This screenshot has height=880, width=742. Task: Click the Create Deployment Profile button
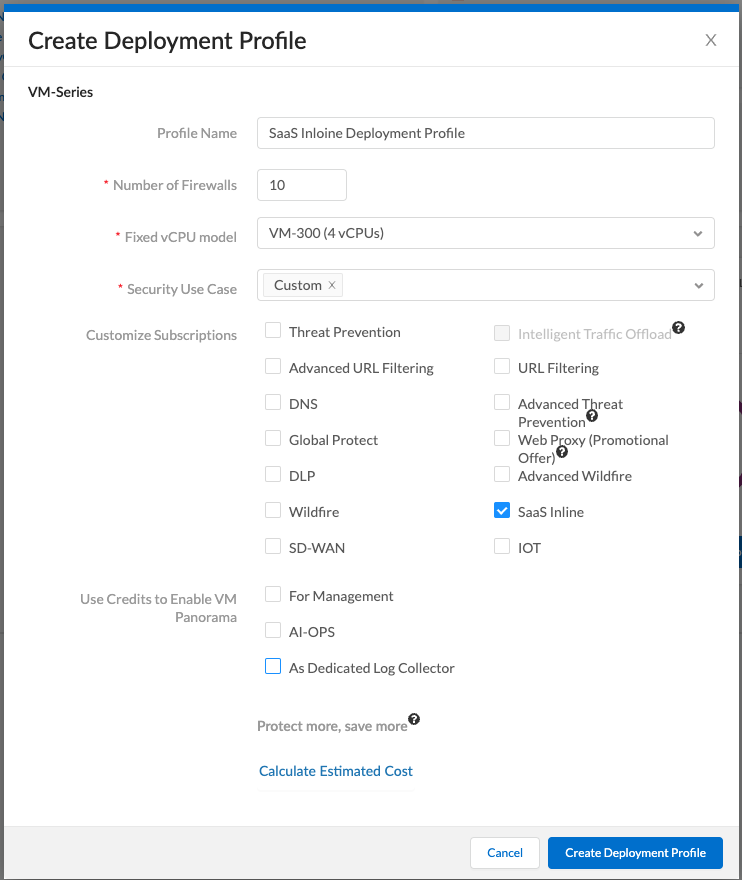pos(635,853)
